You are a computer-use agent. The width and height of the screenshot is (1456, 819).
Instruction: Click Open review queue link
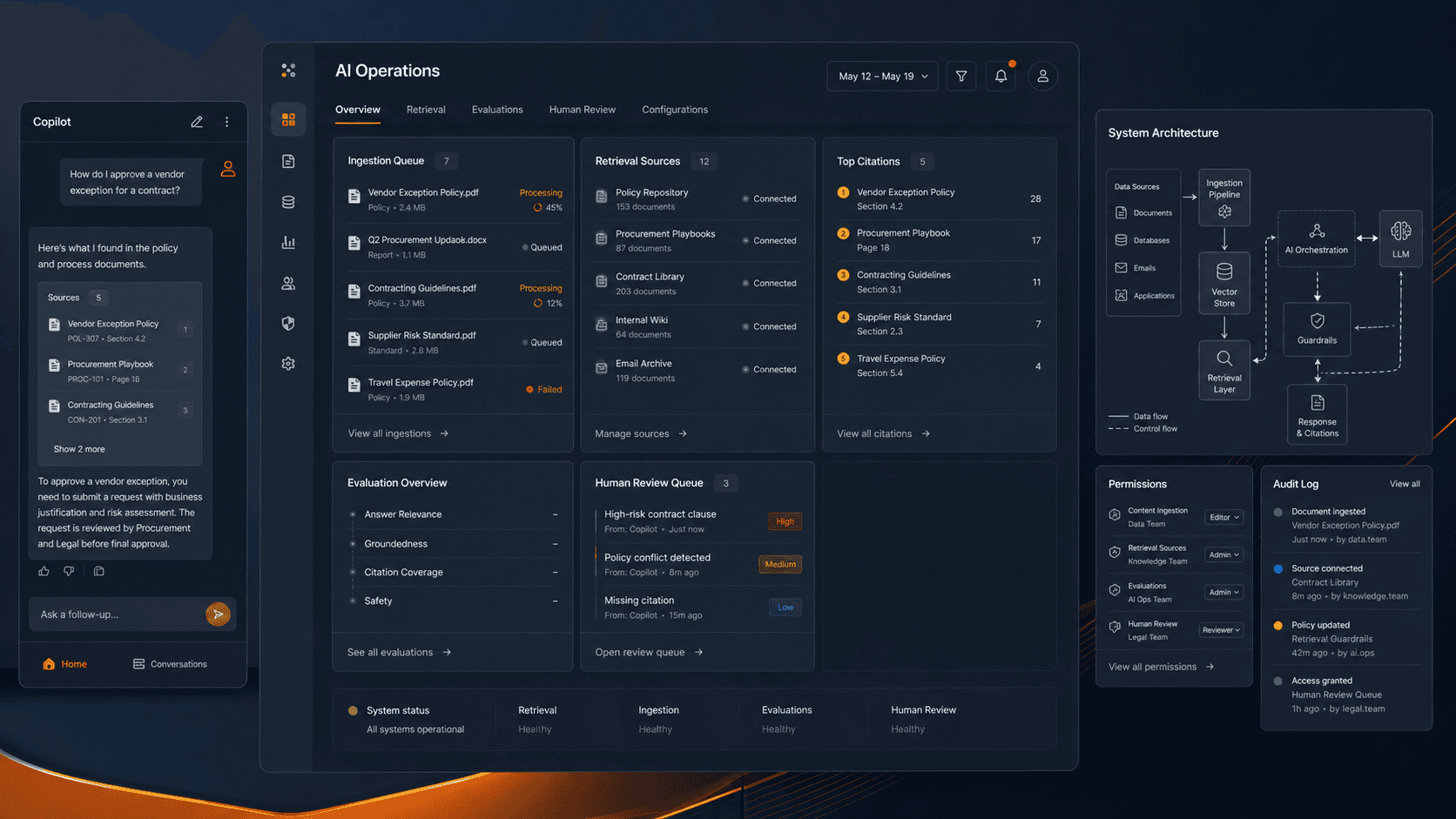(x=649, y=652)
